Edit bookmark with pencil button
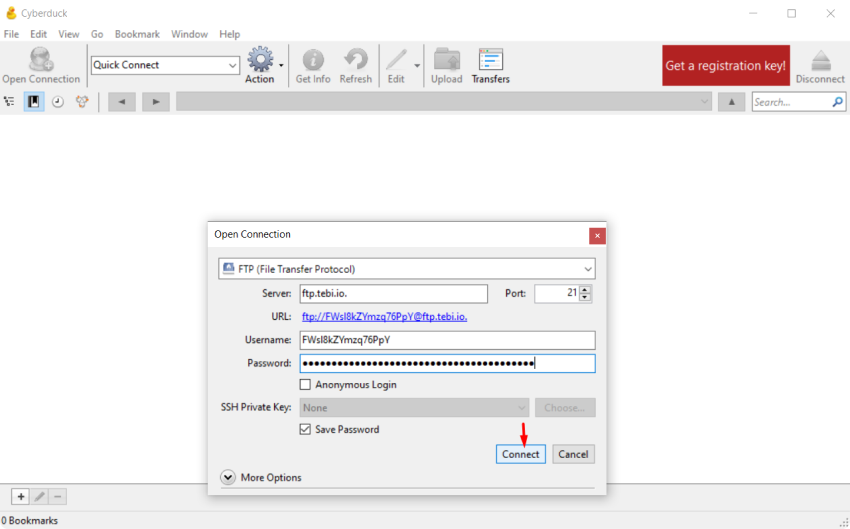 pos(39,496)
